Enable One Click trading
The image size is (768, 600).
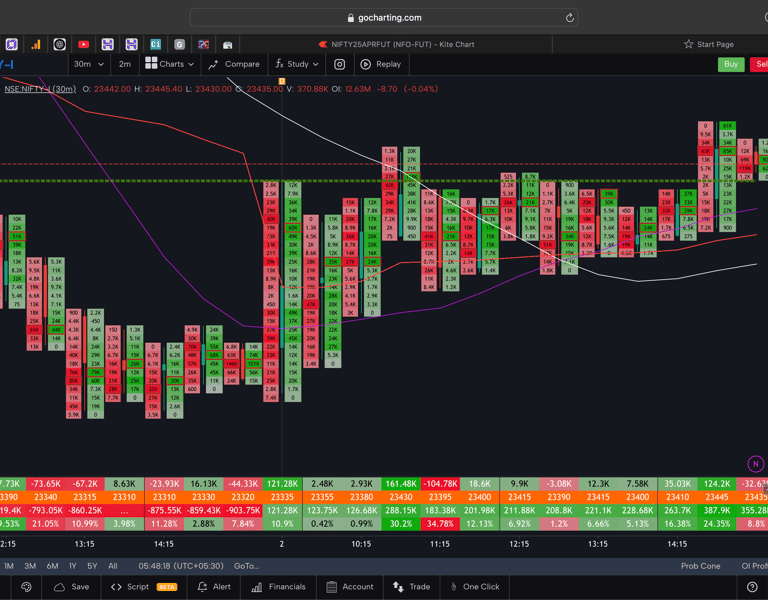[475, 587]
